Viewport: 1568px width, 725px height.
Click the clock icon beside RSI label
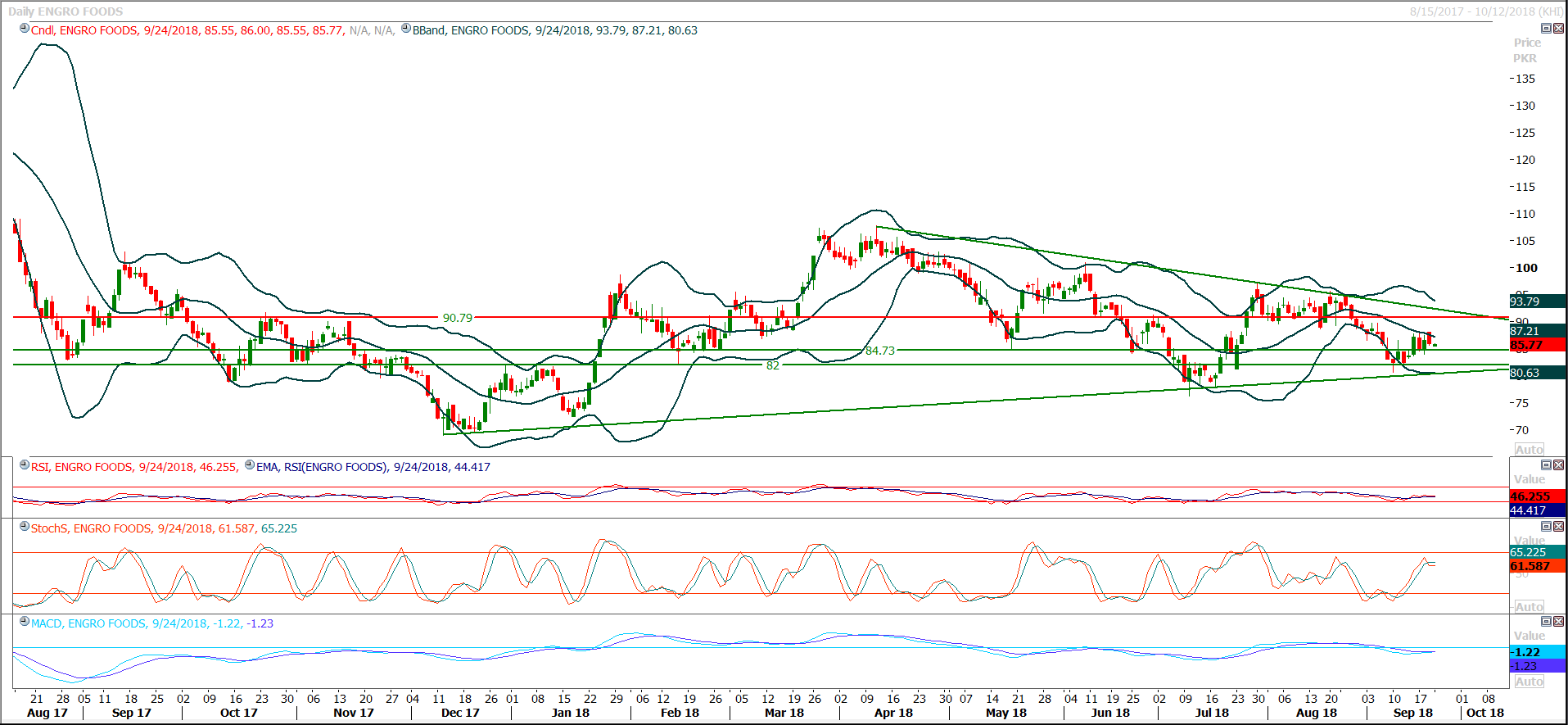tap(25, 465)
